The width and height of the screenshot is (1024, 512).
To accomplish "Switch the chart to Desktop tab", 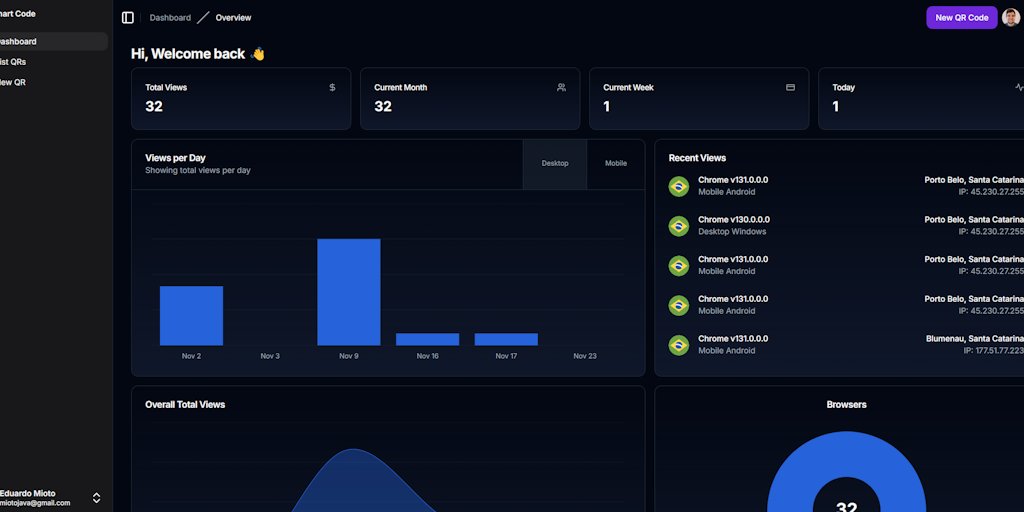I will (554, 164).
